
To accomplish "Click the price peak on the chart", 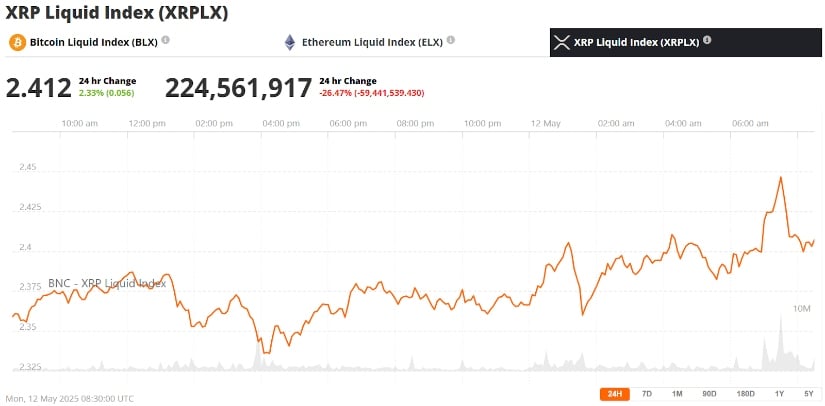I will pyautogui.click(x=780, y=177).
